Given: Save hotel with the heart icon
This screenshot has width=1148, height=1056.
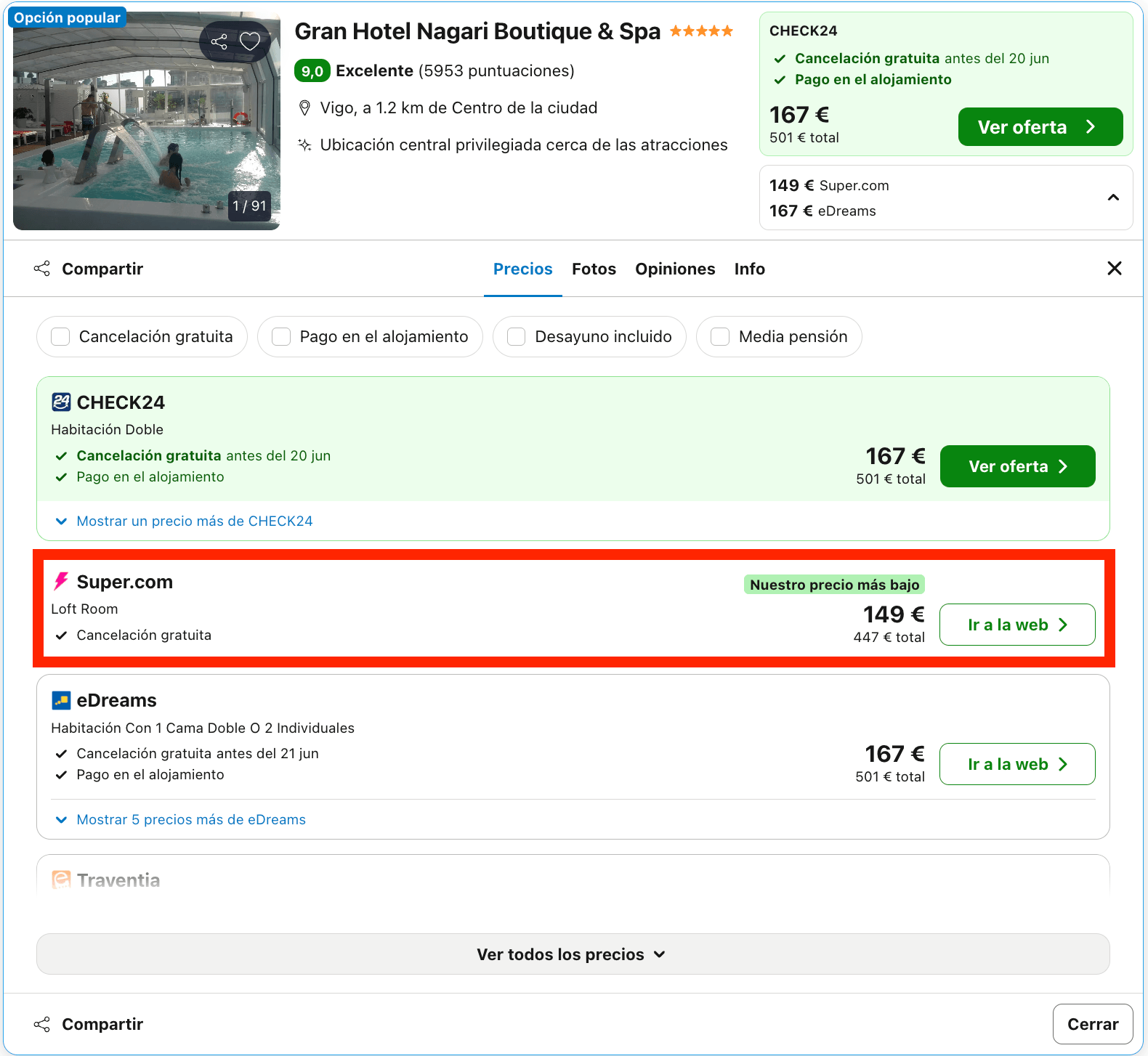Looking at the screenshot, I should point(250,41).
